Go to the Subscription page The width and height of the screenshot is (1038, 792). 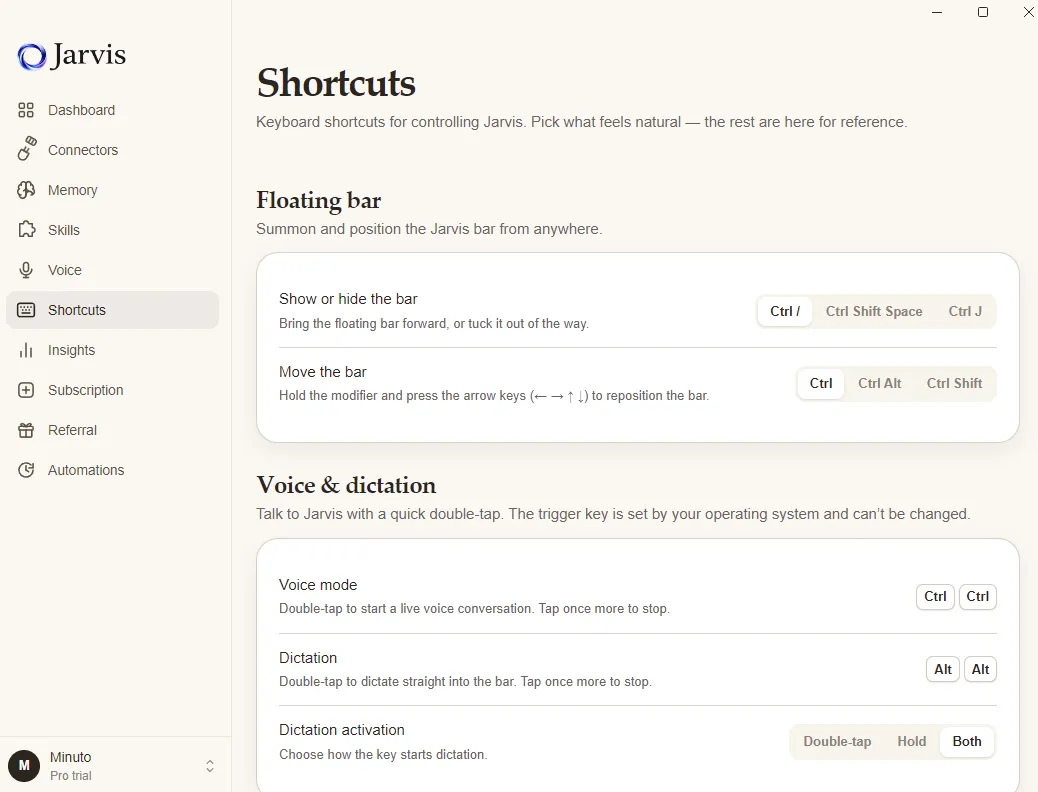[x=113, y=390]
